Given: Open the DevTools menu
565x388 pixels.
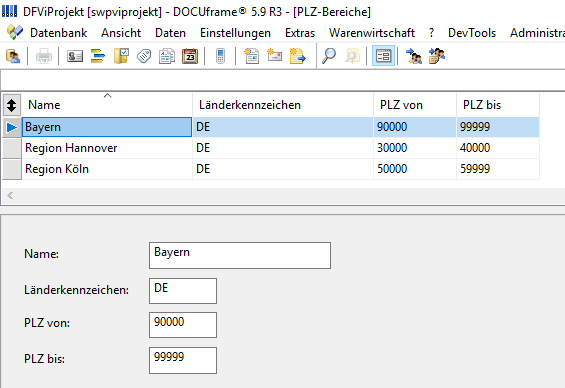Looking at the screenshot, I should [472, 33].
